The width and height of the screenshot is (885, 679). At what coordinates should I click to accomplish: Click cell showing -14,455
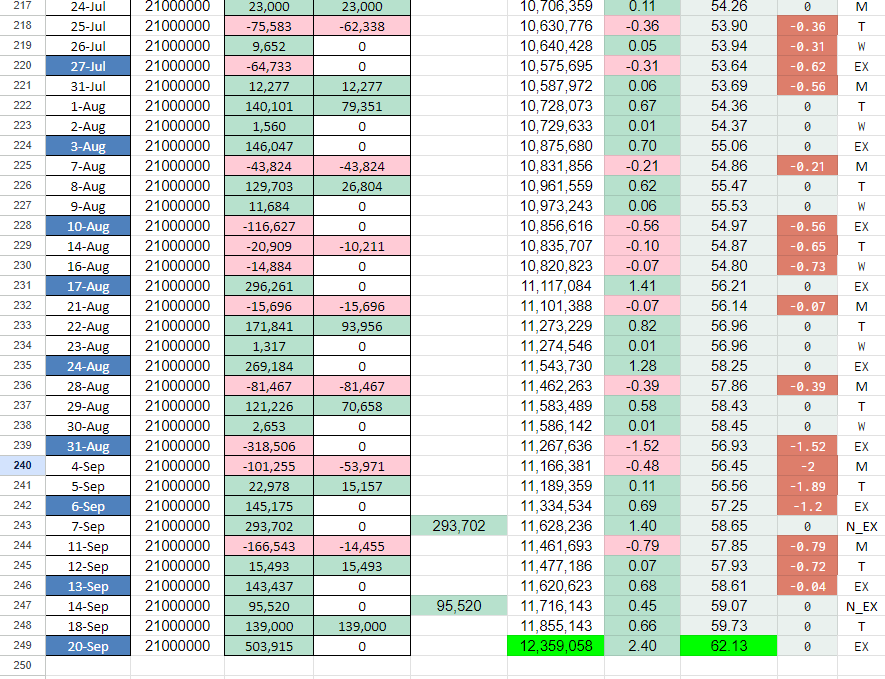point(362,546)
